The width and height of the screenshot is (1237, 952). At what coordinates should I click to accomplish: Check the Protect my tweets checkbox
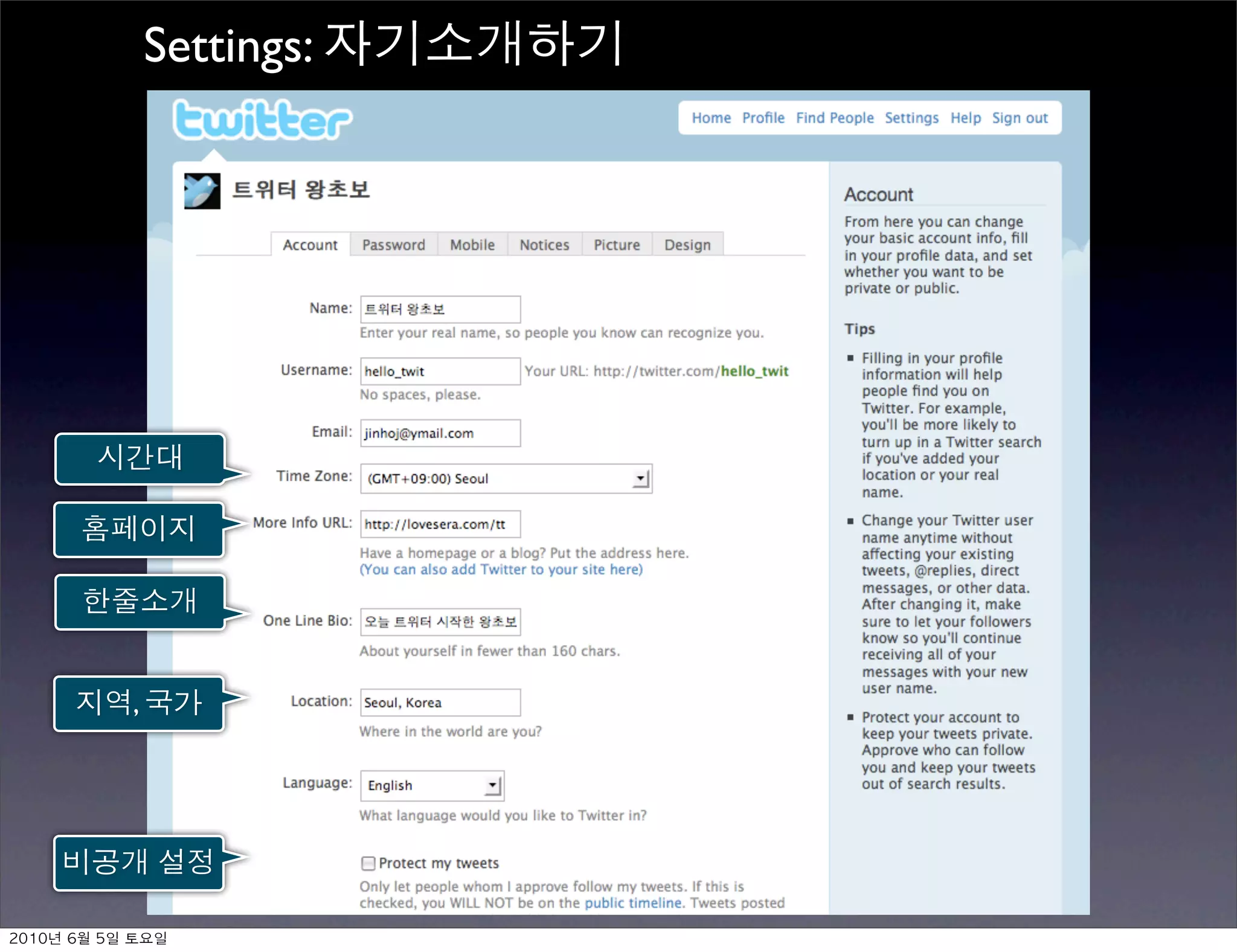point(368,863)
